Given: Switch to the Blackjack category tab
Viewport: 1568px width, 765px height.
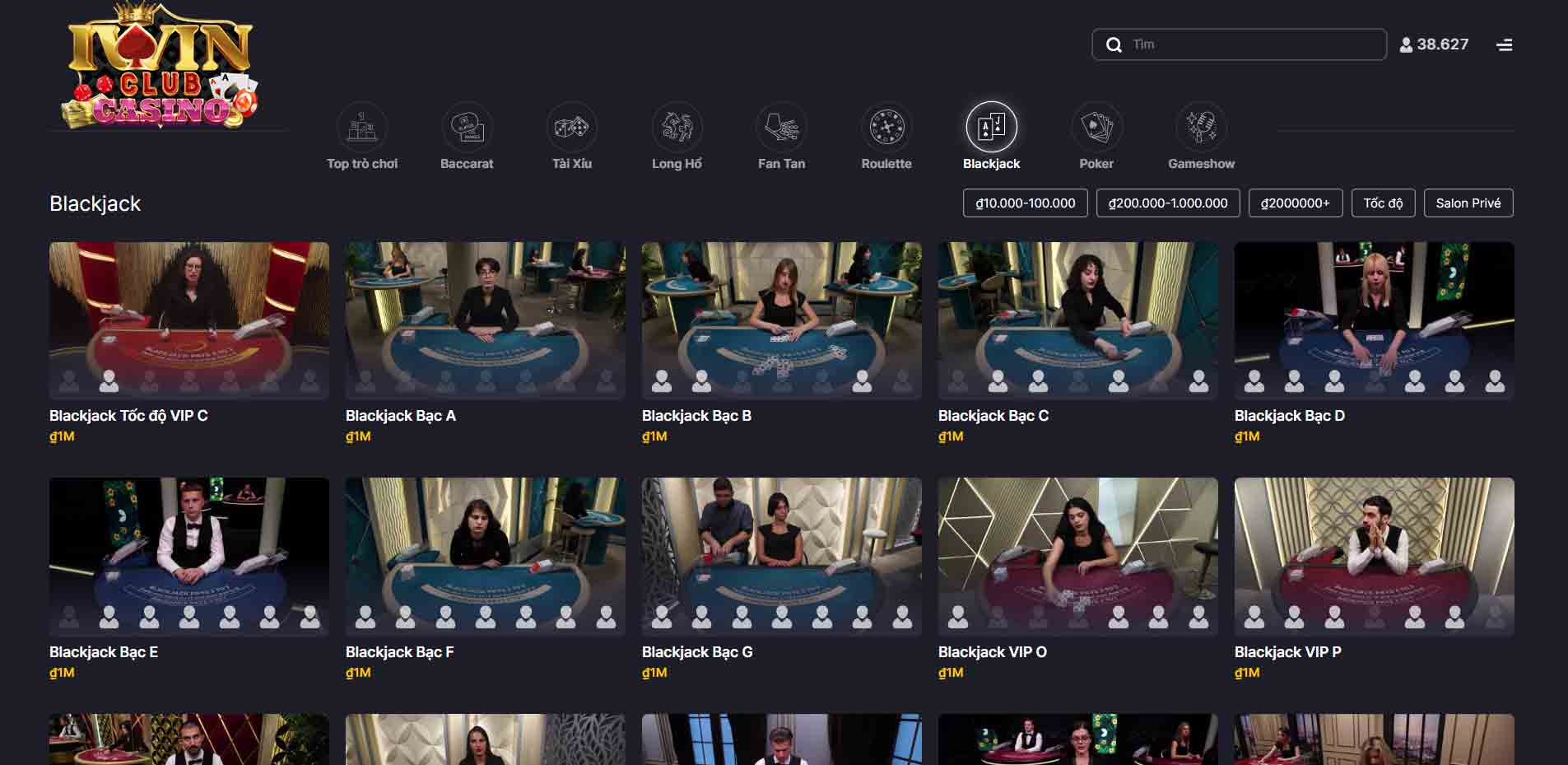Looking at the screenshot, I should click(991, 128).
